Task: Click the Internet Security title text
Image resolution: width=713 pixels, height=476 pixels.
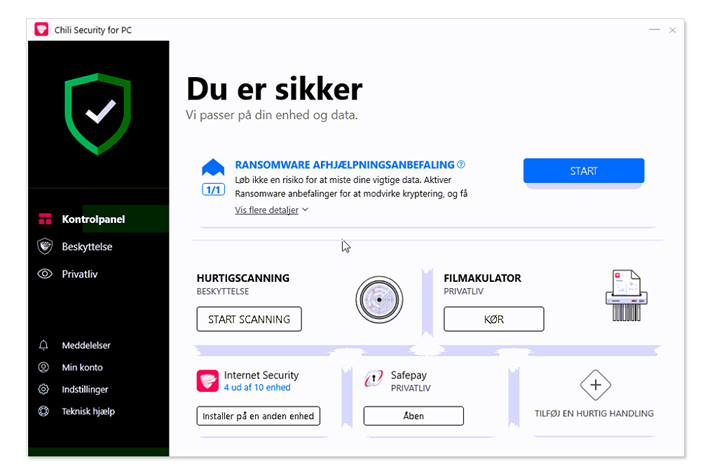Action: coord(261,375)
